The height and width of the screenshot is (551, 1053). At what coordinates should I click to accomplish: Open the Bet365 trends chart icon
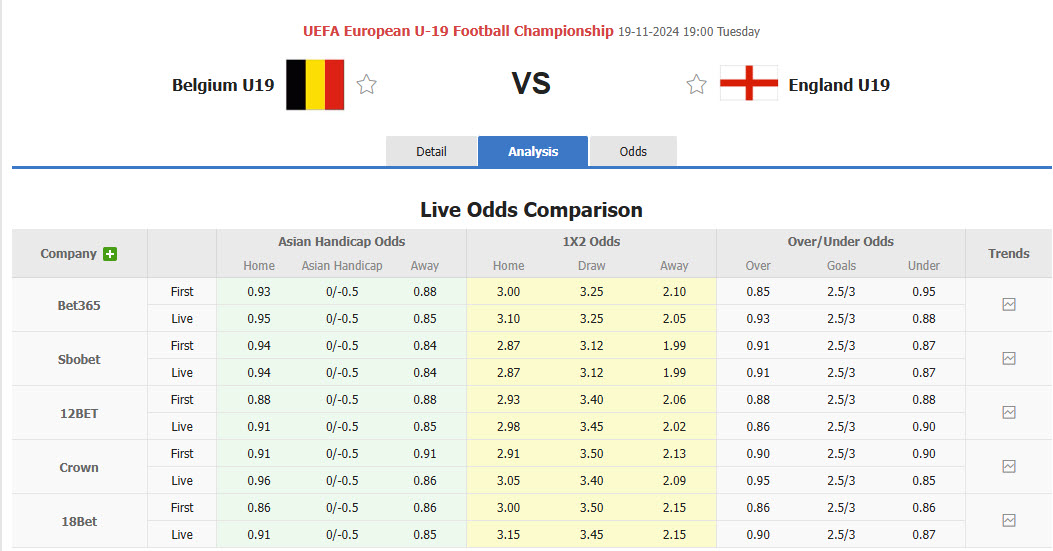pos(1008,305)
